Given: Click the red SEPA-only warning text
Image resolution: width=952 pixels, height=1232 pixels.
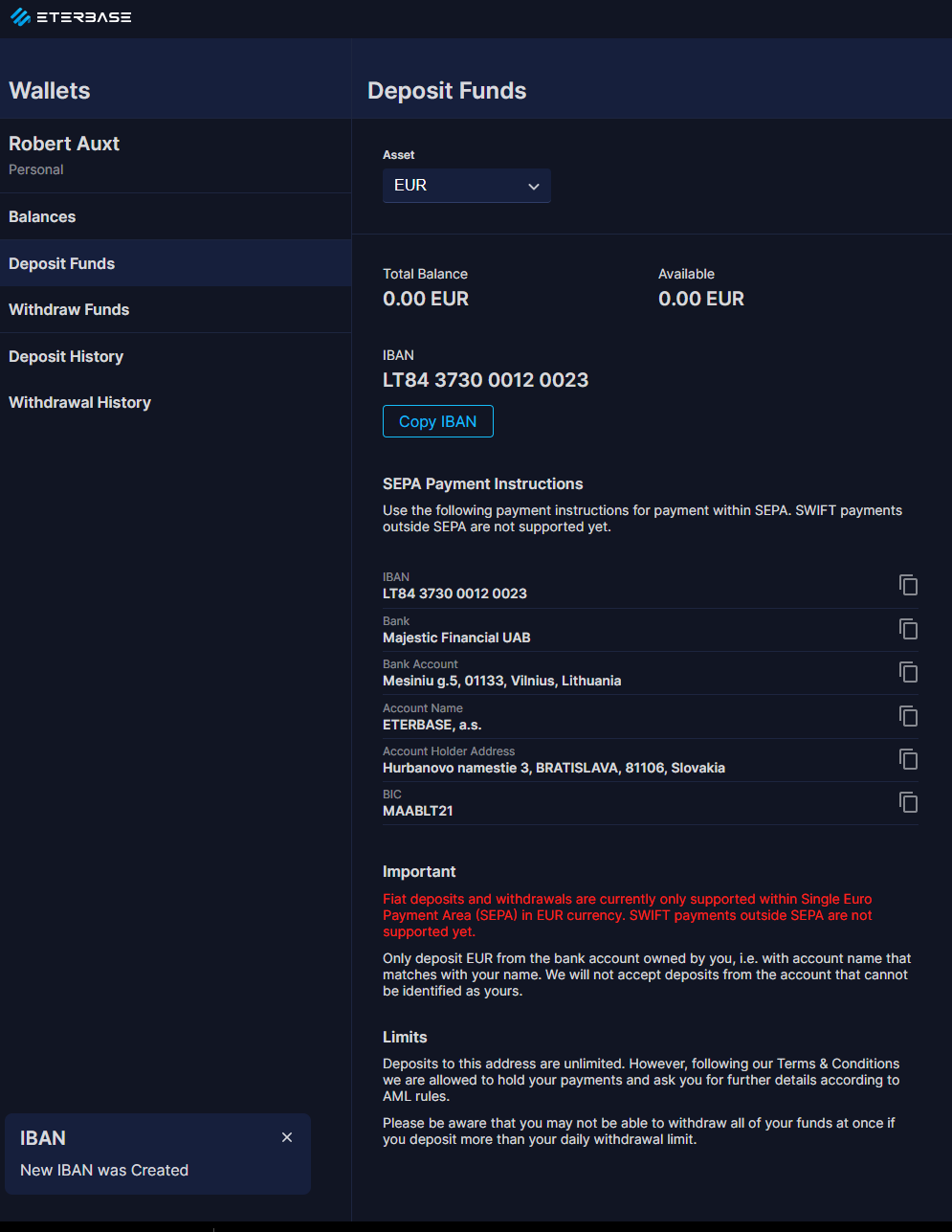Looking at the screenshot, I should tap(628, 915).
